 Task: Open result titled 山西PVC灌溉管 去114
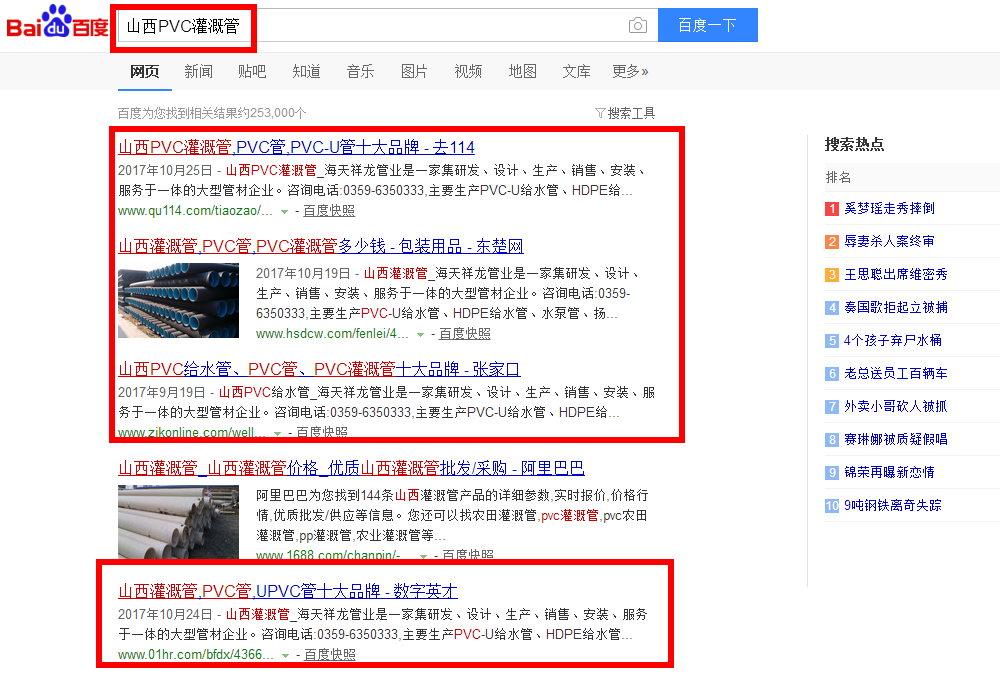tap(297, 147)
